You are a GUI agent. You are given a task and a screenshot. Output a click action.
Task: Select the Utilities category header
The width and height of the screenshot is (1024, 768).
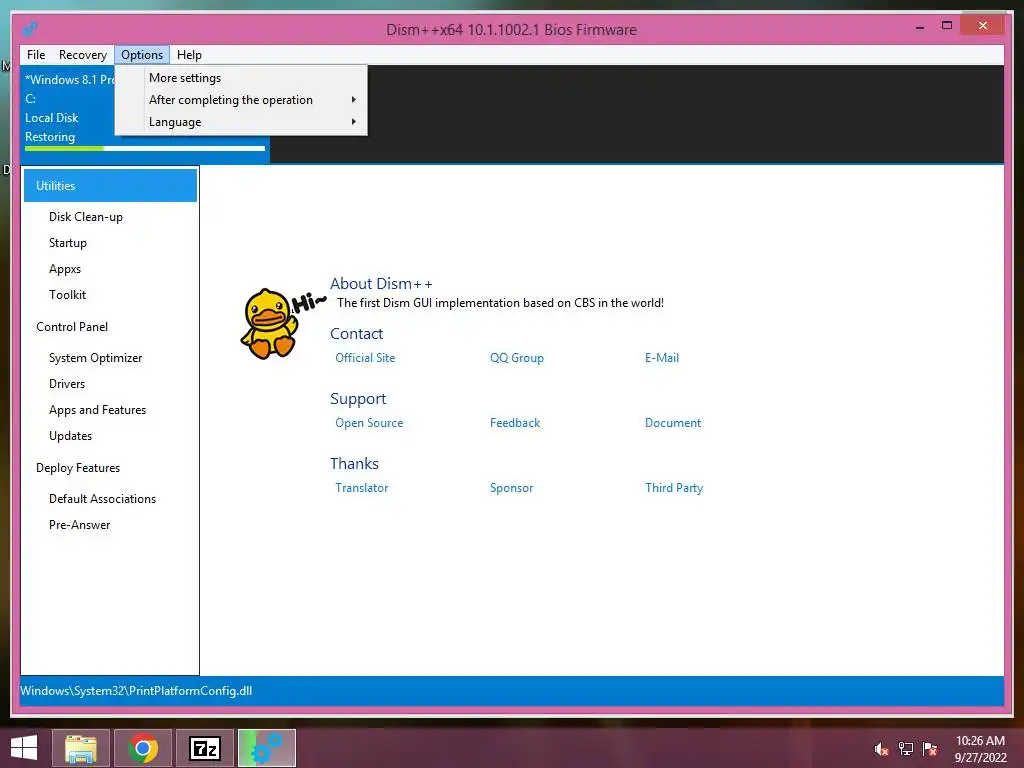[x=110, y=185]
